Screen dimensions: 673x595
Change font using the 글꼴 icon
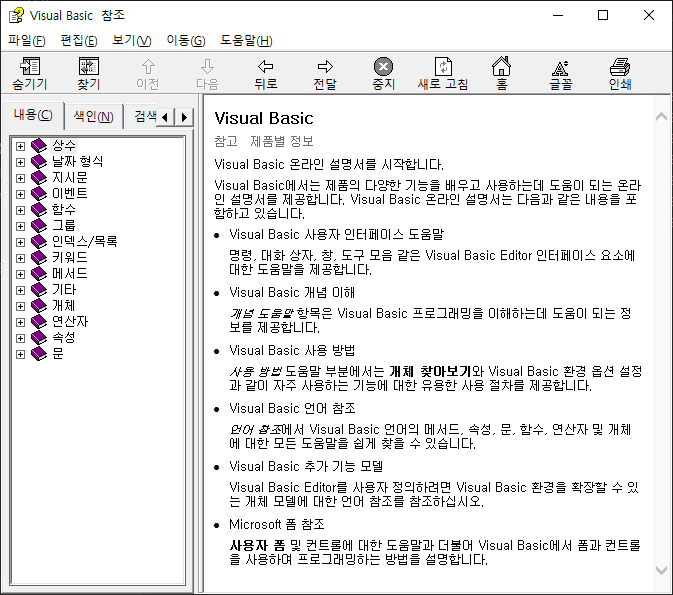tap(561, 67)
